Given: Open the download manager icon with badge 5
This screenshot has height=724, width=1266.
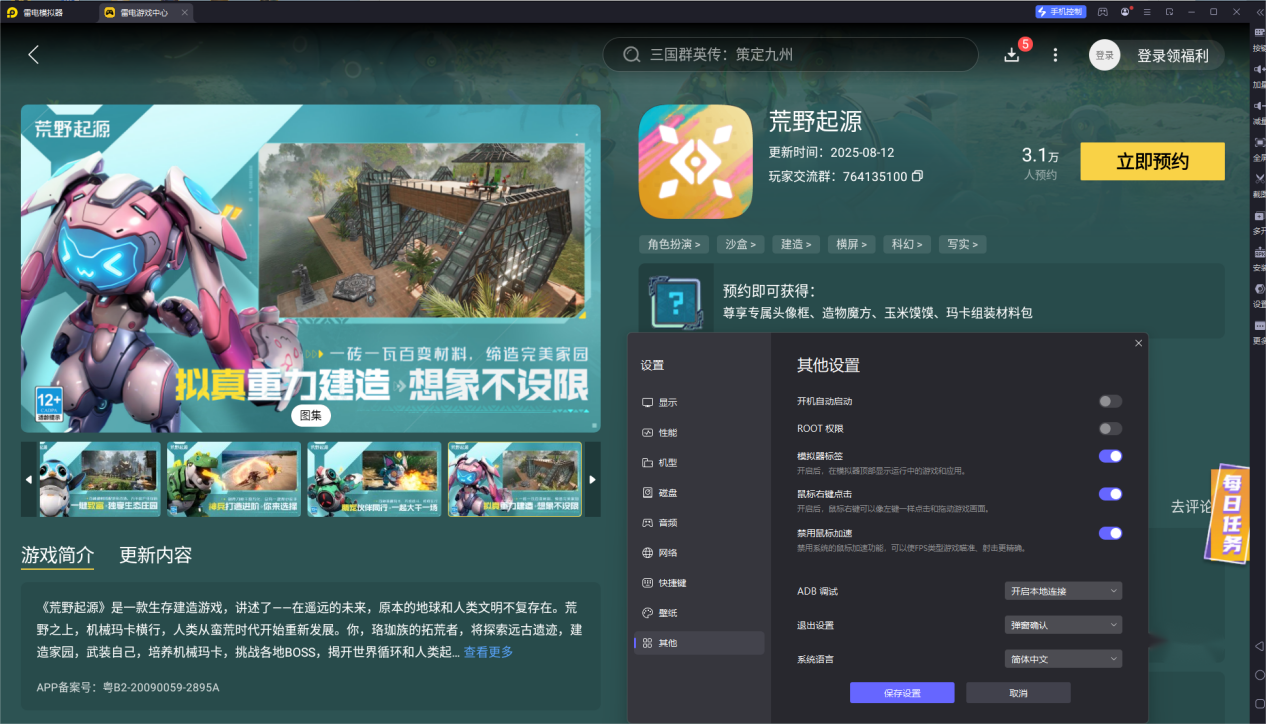Looking at the screenshot, I should coord(1011,55).
